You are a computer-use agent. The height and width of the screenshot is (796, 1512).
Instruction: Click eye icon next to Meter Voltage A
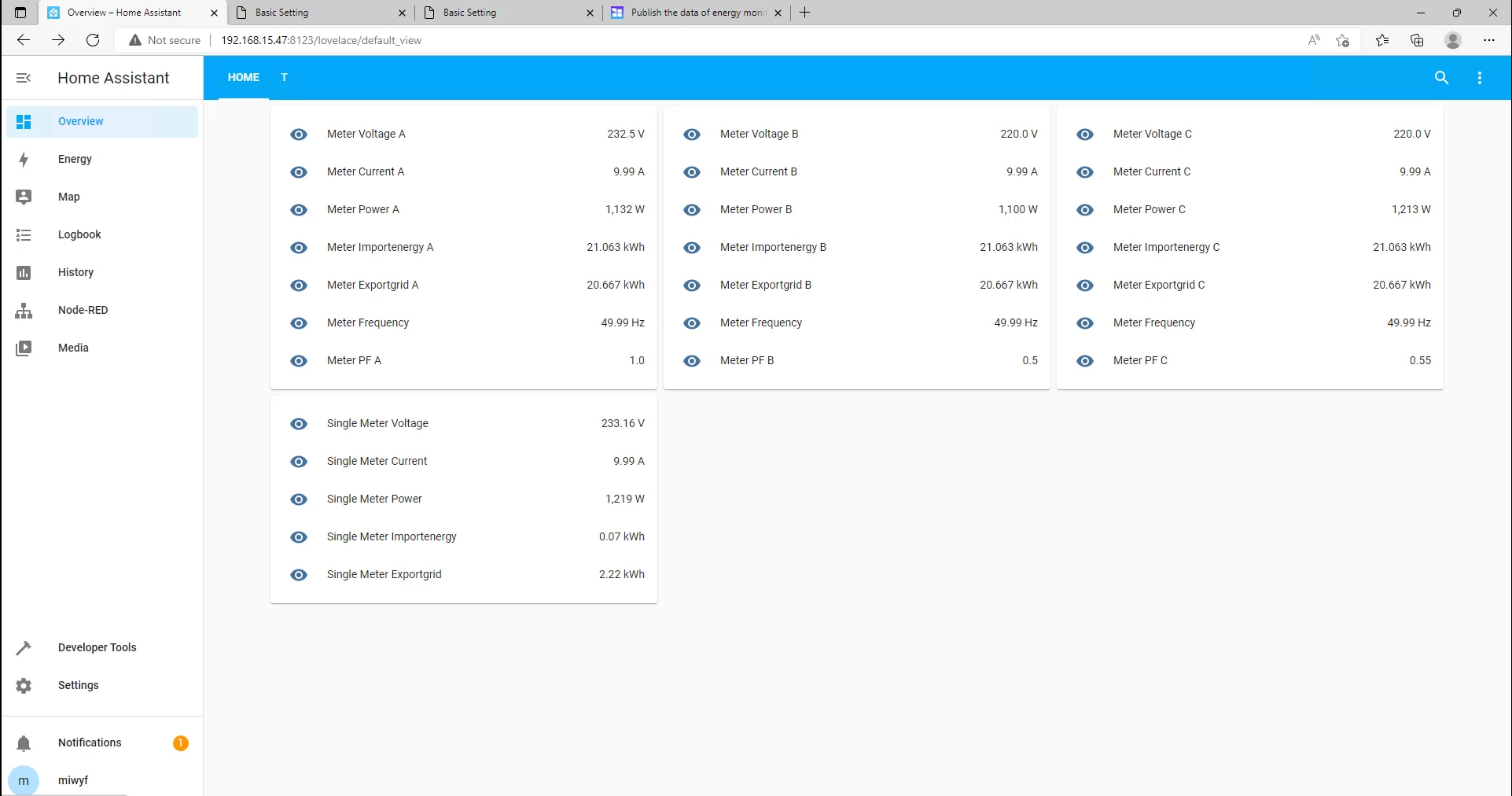299,135
